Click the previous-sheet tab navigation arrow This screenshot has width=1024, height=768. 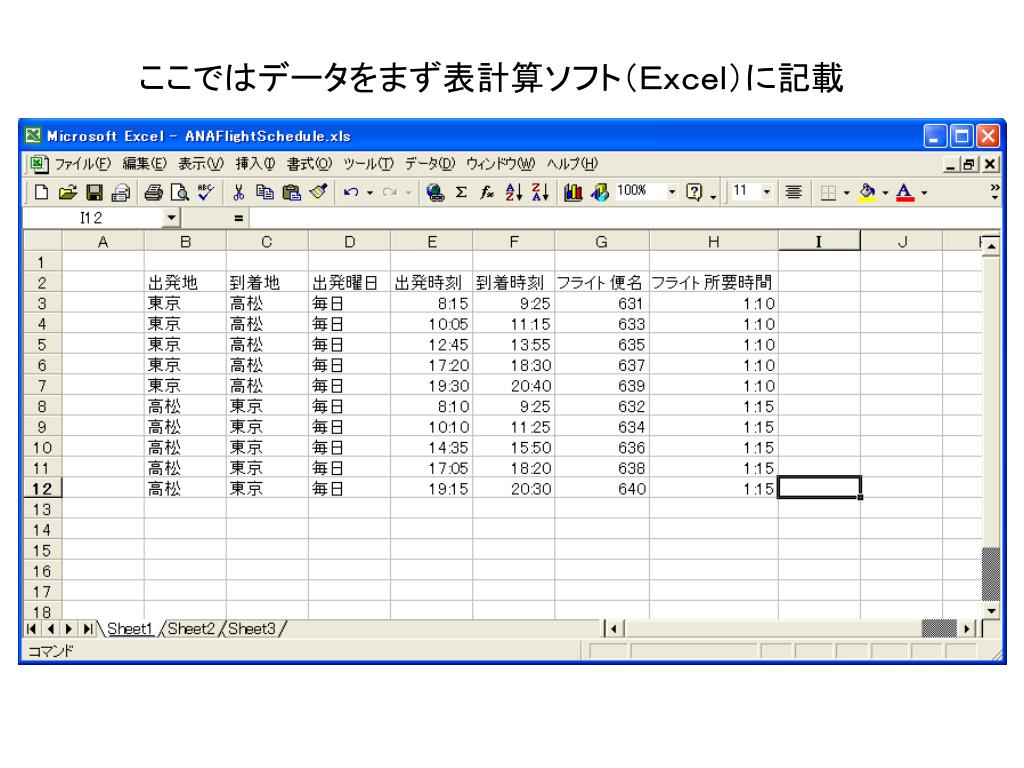point(51,629)
